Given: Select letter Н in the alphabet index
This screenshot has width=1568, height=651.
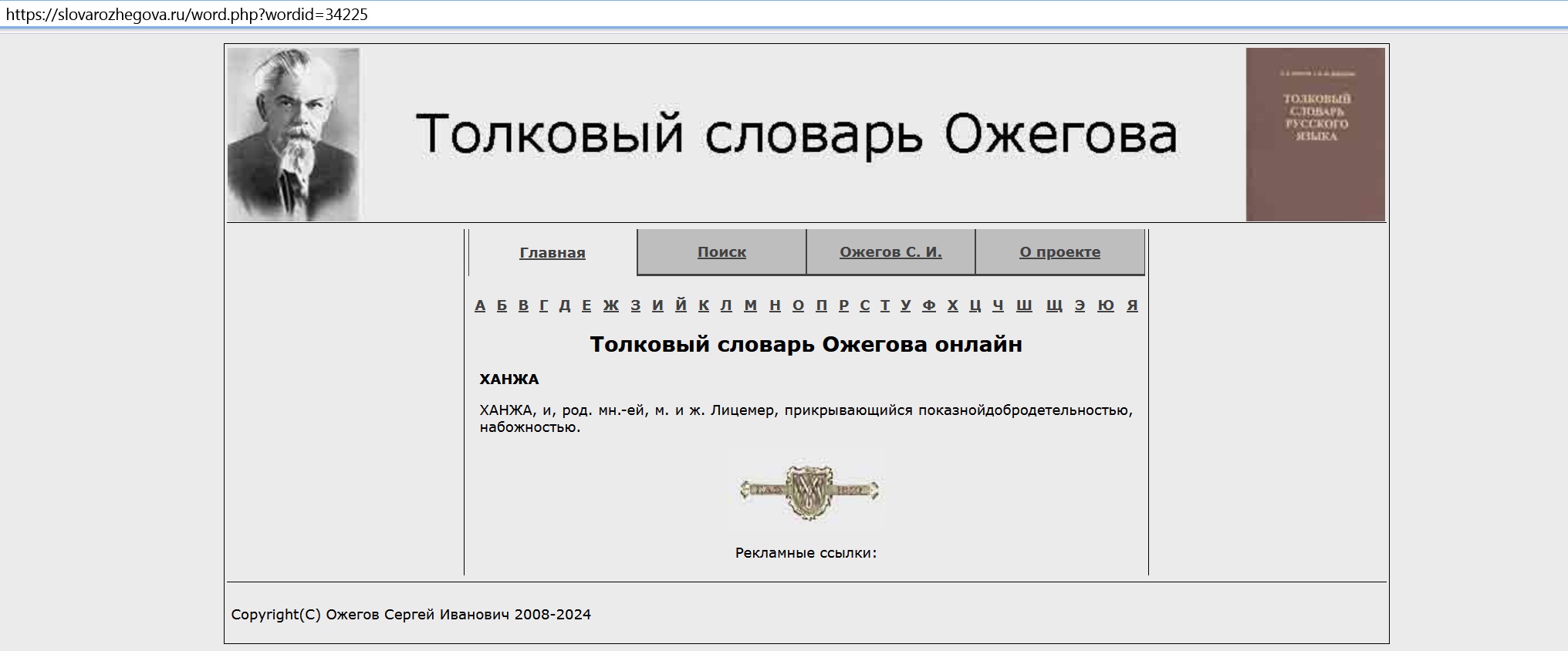Looking at the screenshot, I should [x=775, y=305].
